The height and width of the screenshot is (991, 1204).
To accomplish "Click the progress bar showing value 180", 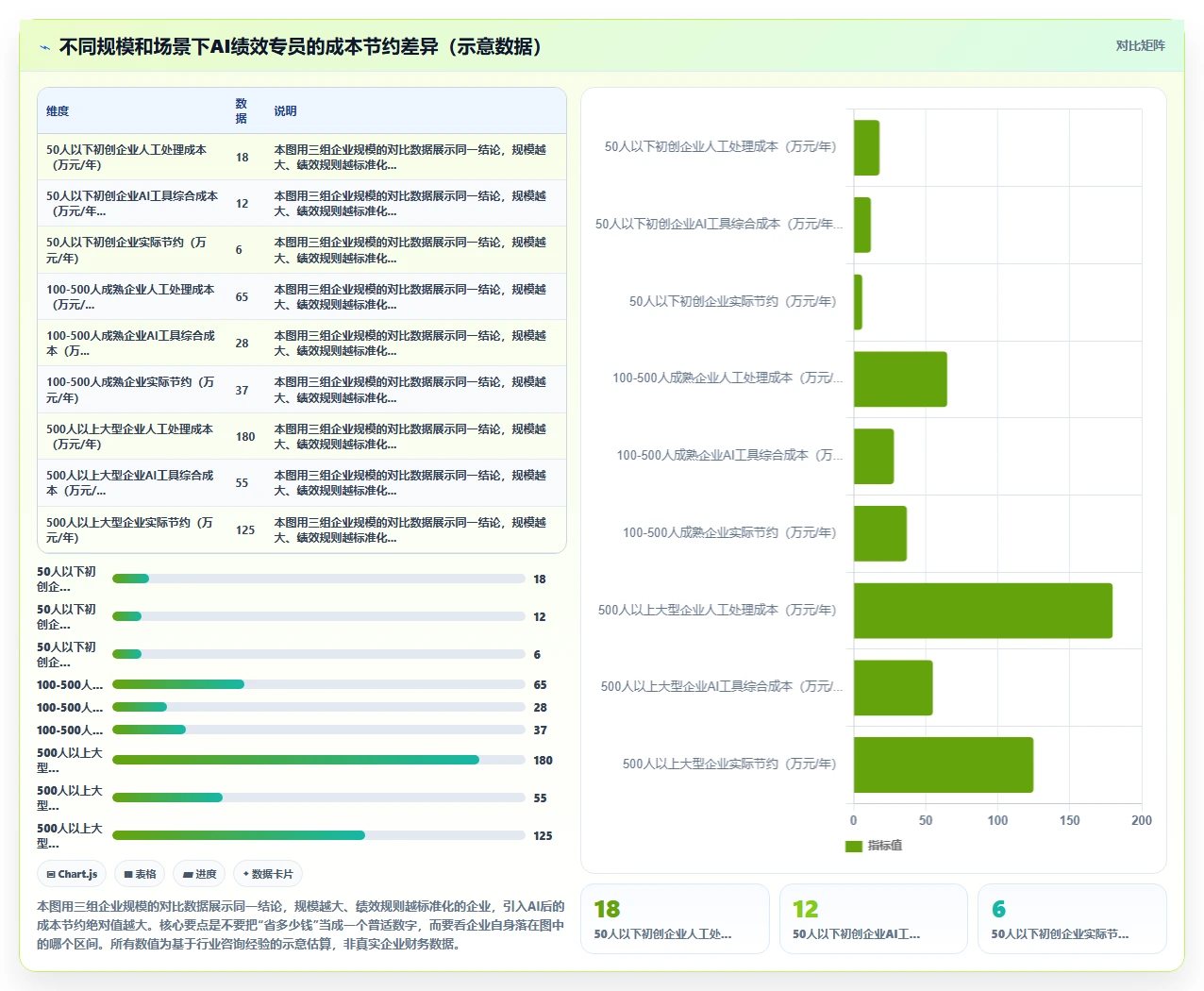I will [x=319, y=760].
